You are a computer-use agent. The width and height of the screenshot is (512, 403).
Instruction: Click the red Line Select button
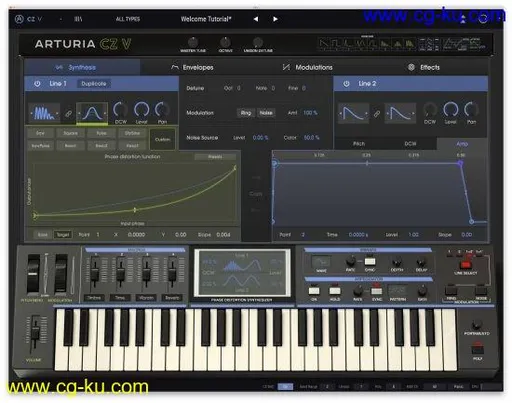465,264
